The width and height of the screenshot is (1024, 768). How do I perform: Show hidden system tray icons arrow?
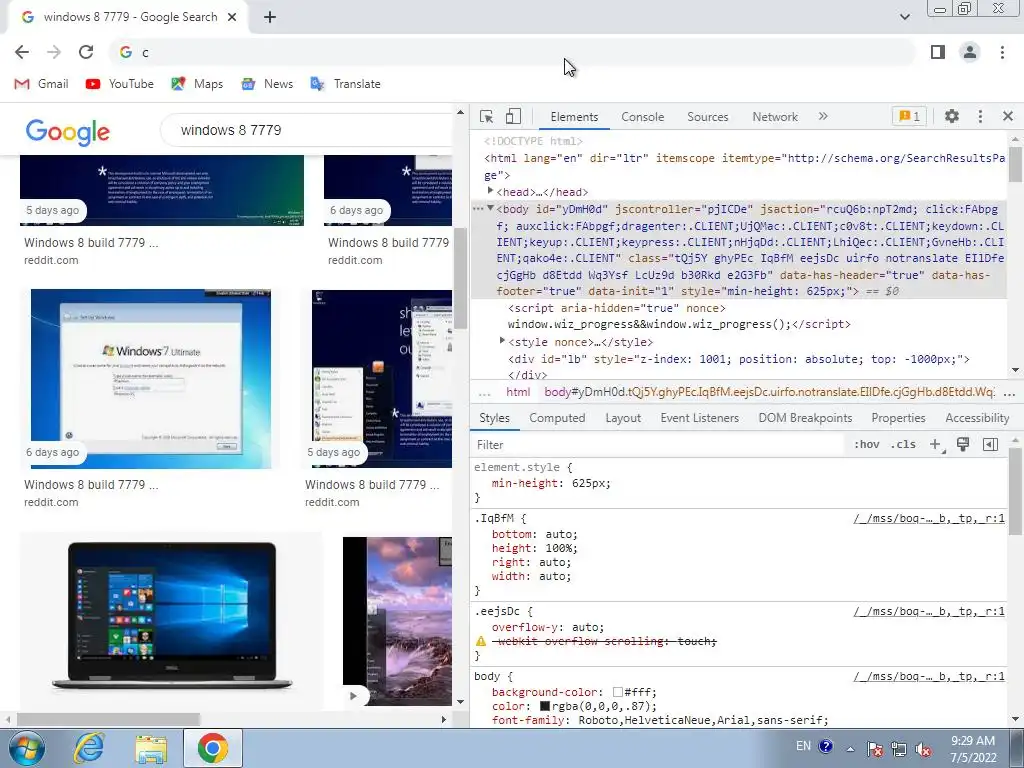850,749
